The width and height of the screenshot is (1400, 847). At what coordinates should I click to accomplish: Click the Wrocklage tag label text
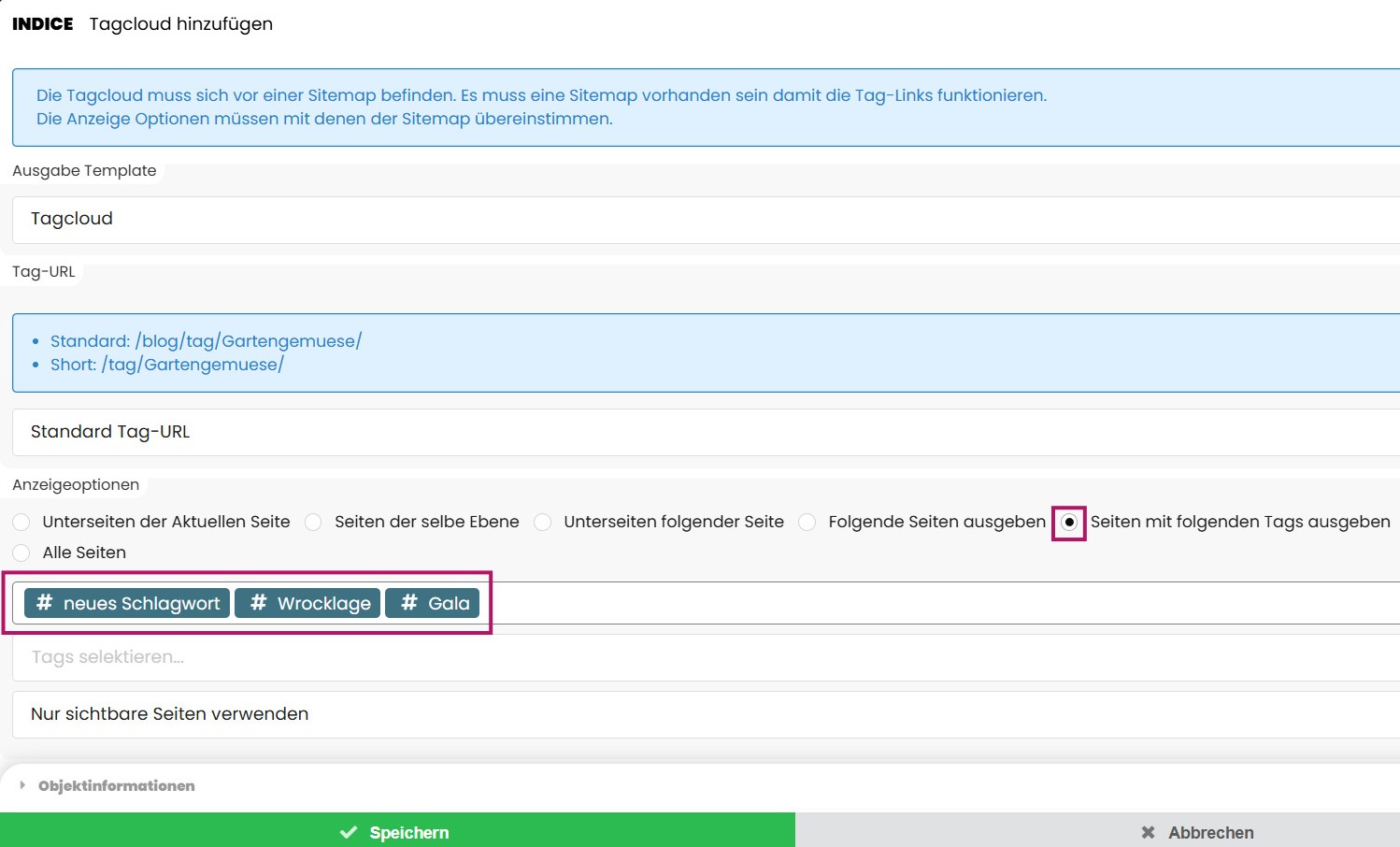323,603
